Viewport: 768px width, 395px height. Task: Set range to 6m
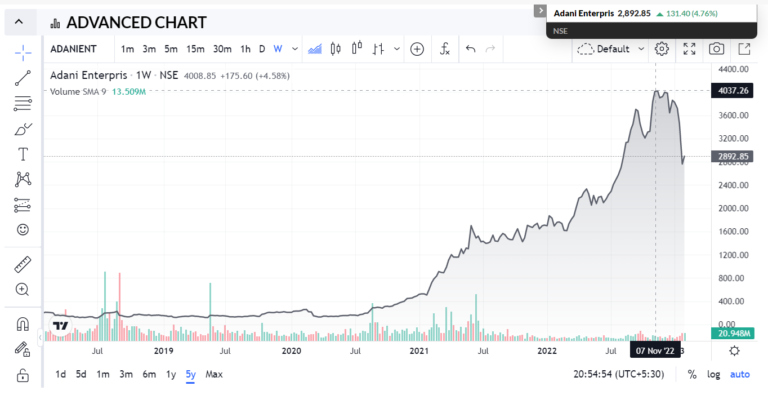(x=149, y=374)
